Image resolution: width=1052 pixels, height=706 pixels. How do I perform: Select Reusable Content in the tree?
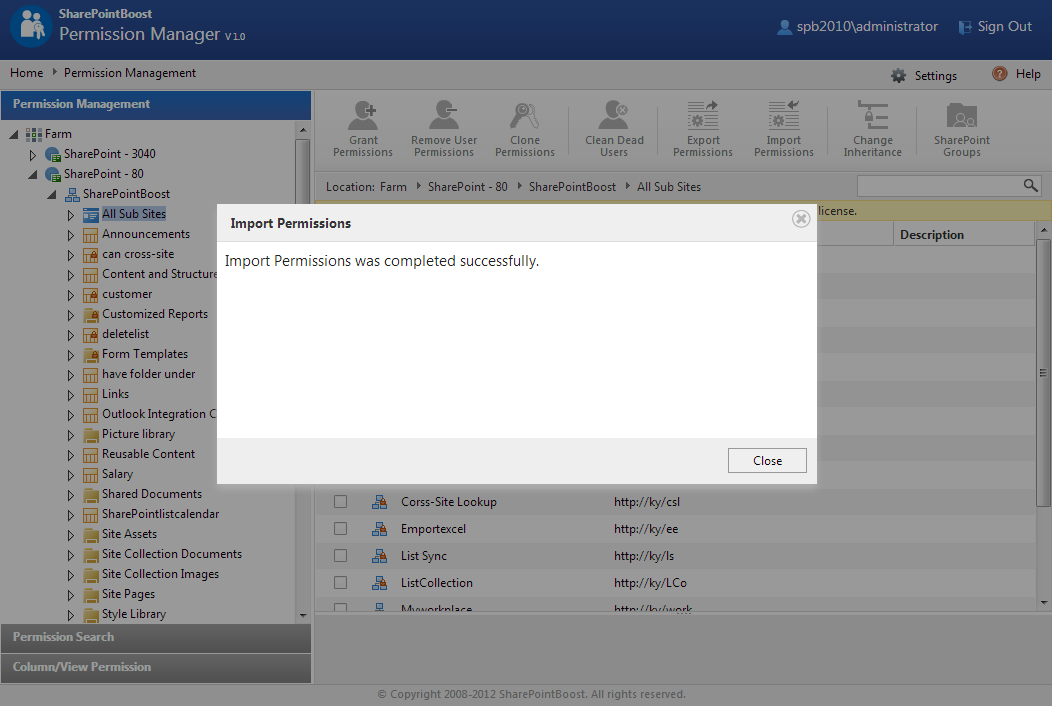point(148,454)
